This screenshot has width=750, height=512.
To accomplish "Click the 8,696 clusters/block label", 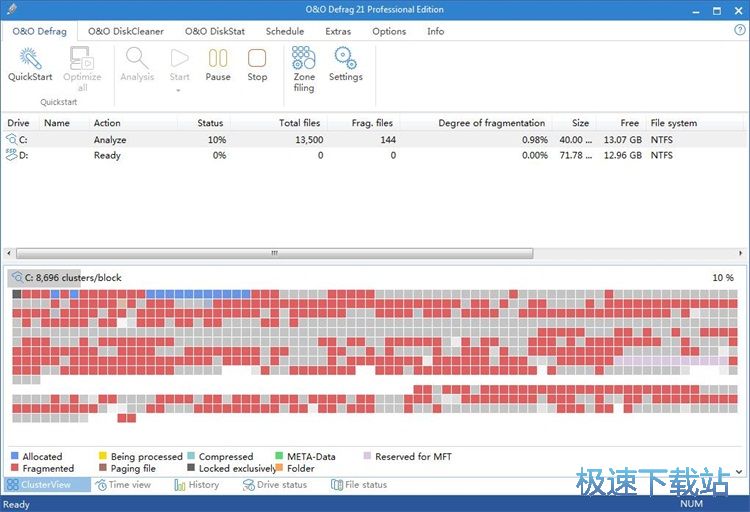I will pyautogui.click(x=78, y=278).
